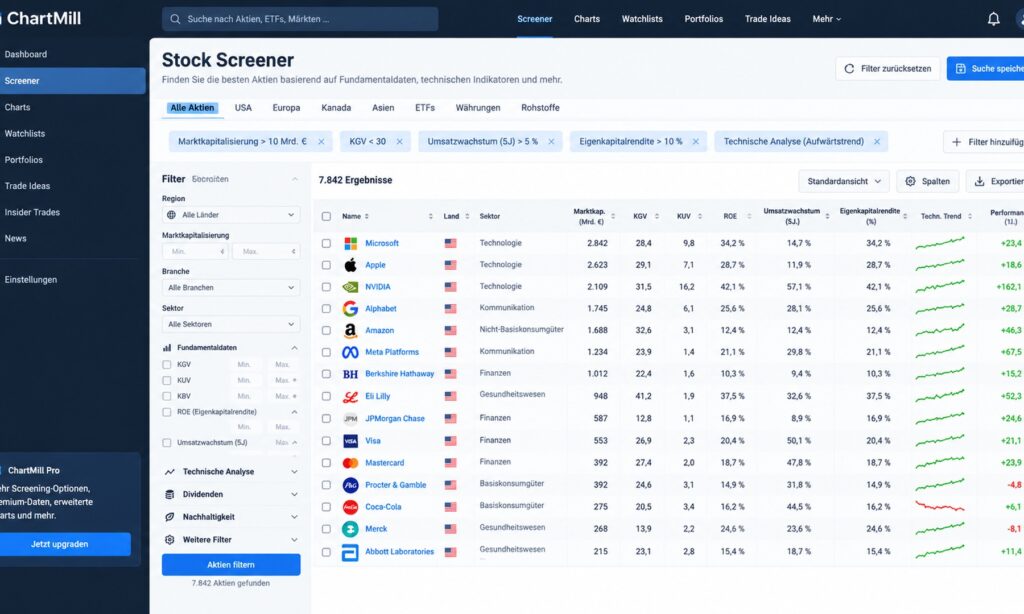The width and height of the screenshot is (1024, 614).
Task: Click the Marktkapitalisierung Min input field
Action: (195, 251)
